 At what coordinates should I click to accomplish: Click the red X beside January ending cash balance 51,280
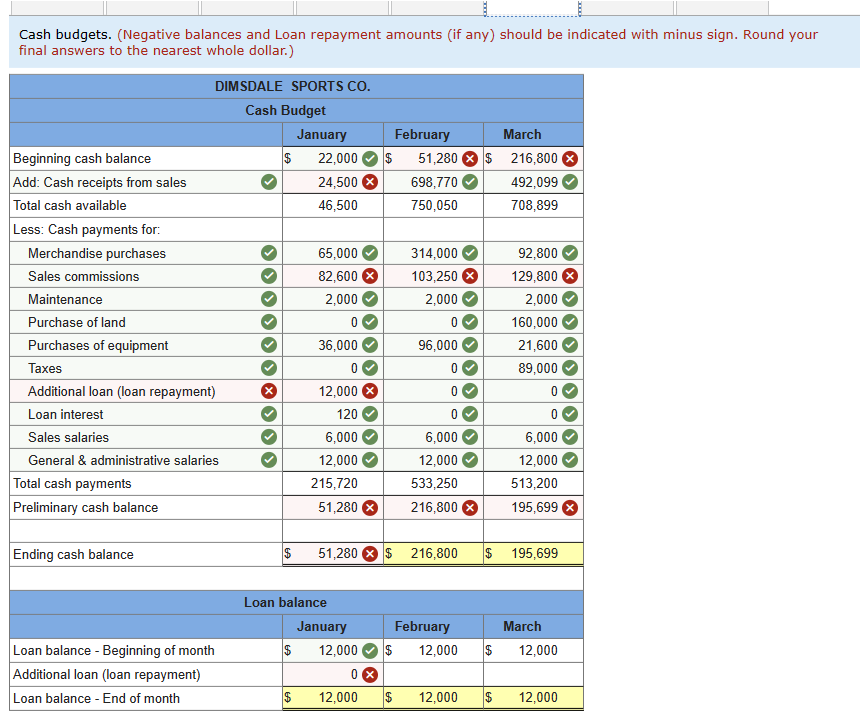(370, 553)
